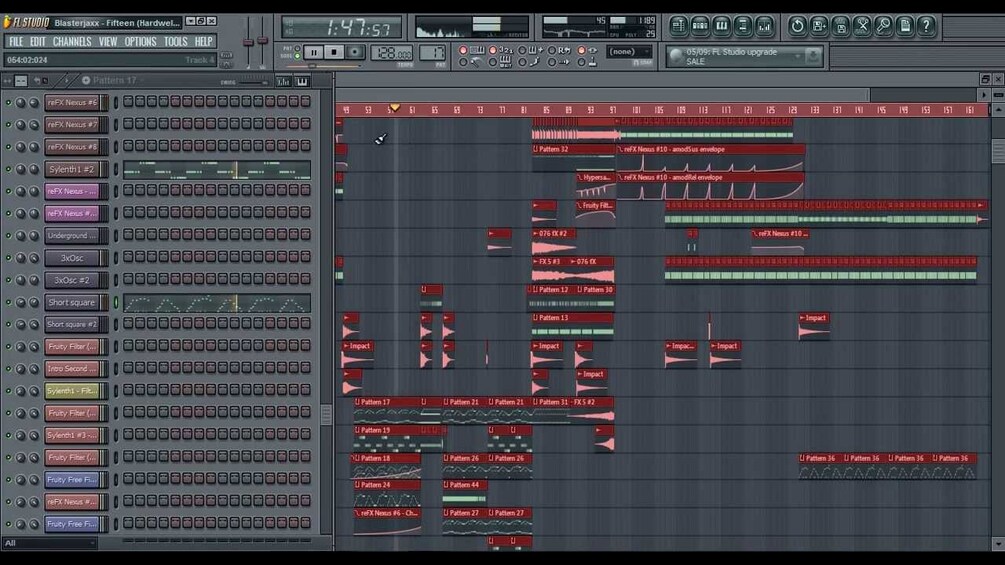This screenshot has width=1005, height=565.
Task: Click the tempo 128.000 display
Action: click(392, 53)
